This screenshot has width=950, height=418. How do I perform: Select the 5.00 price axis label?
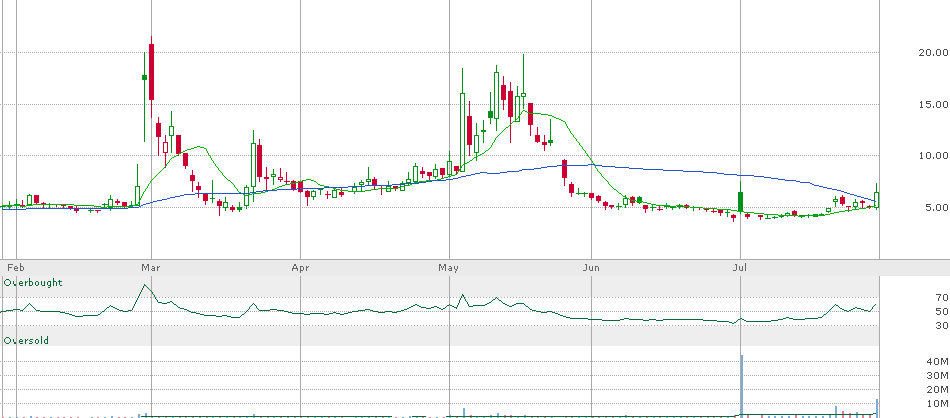coord(936,207)
